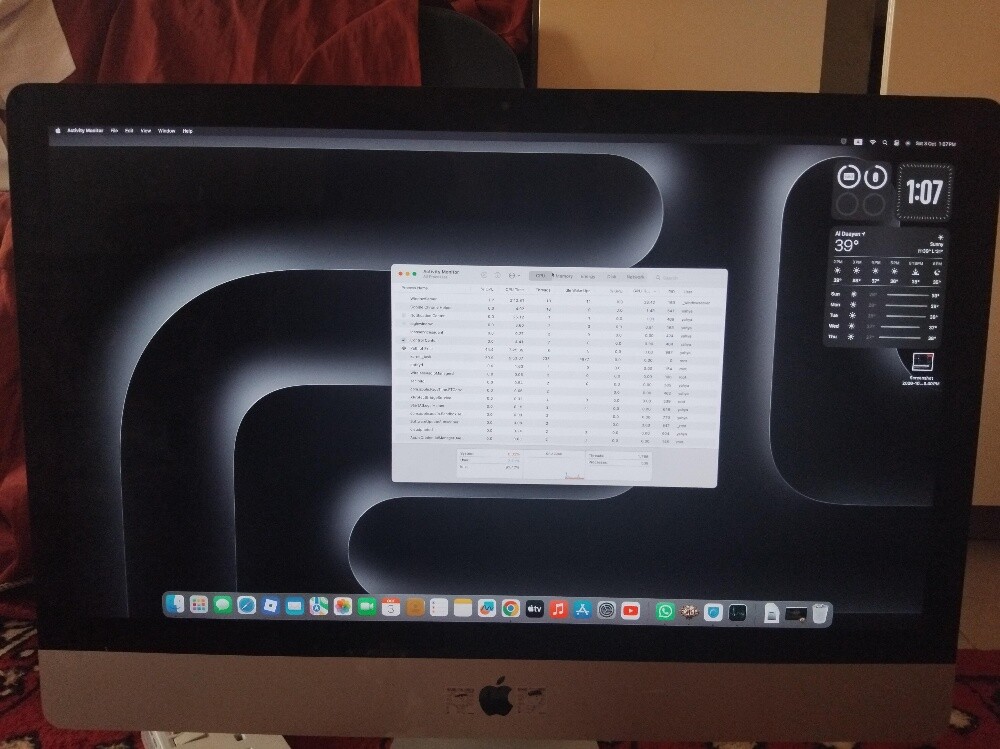
Task: Open the ellipsis action menu in toolbar
Action: 513,276
